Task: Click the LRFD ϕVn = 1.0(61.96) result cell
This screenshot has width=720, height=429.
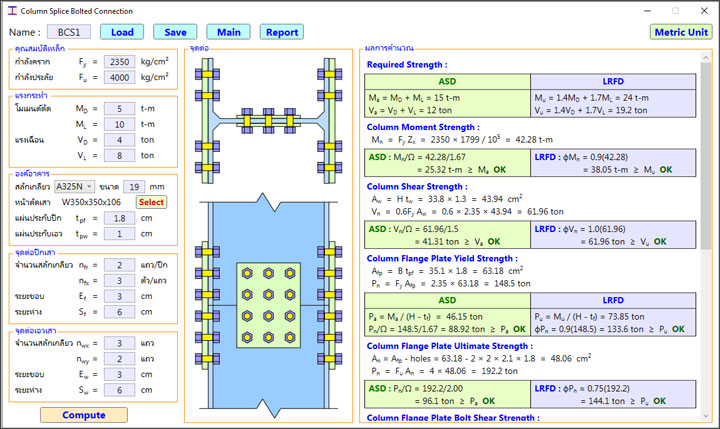Action: 613,235
